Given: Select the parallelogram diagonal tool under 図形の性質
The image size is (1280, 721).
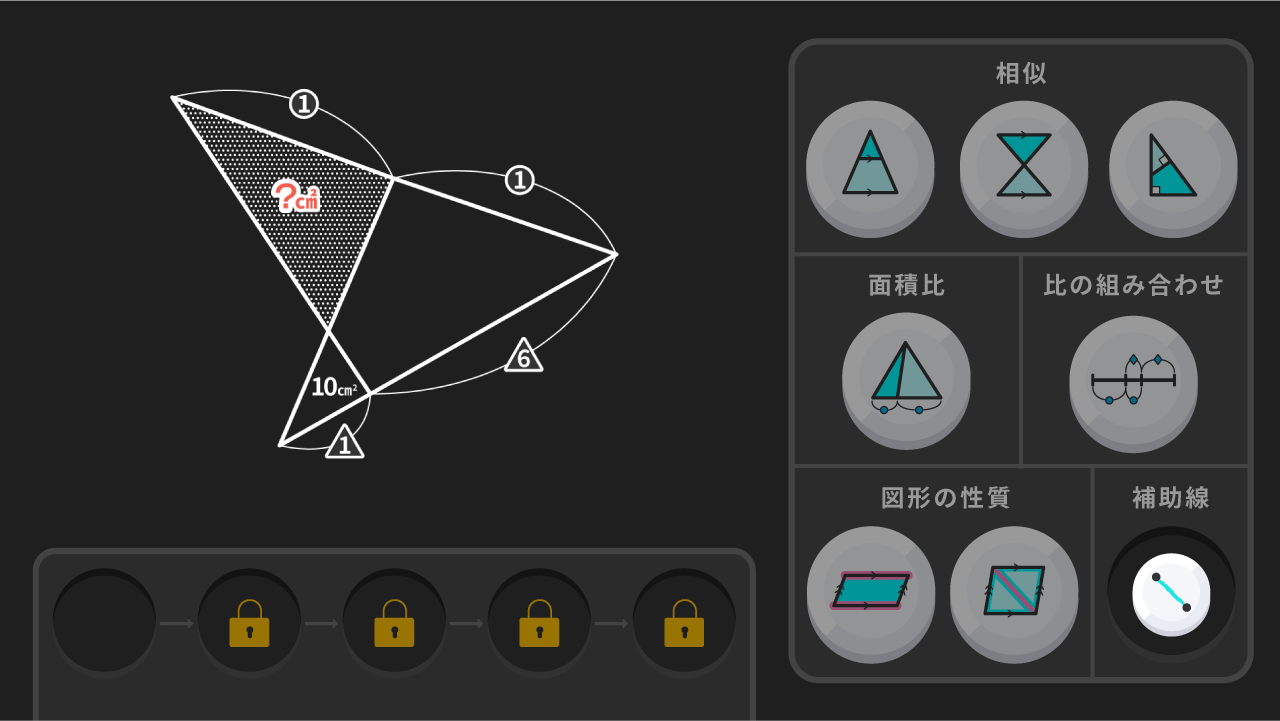Looking at the screenshot, I should click(1014, 592).
